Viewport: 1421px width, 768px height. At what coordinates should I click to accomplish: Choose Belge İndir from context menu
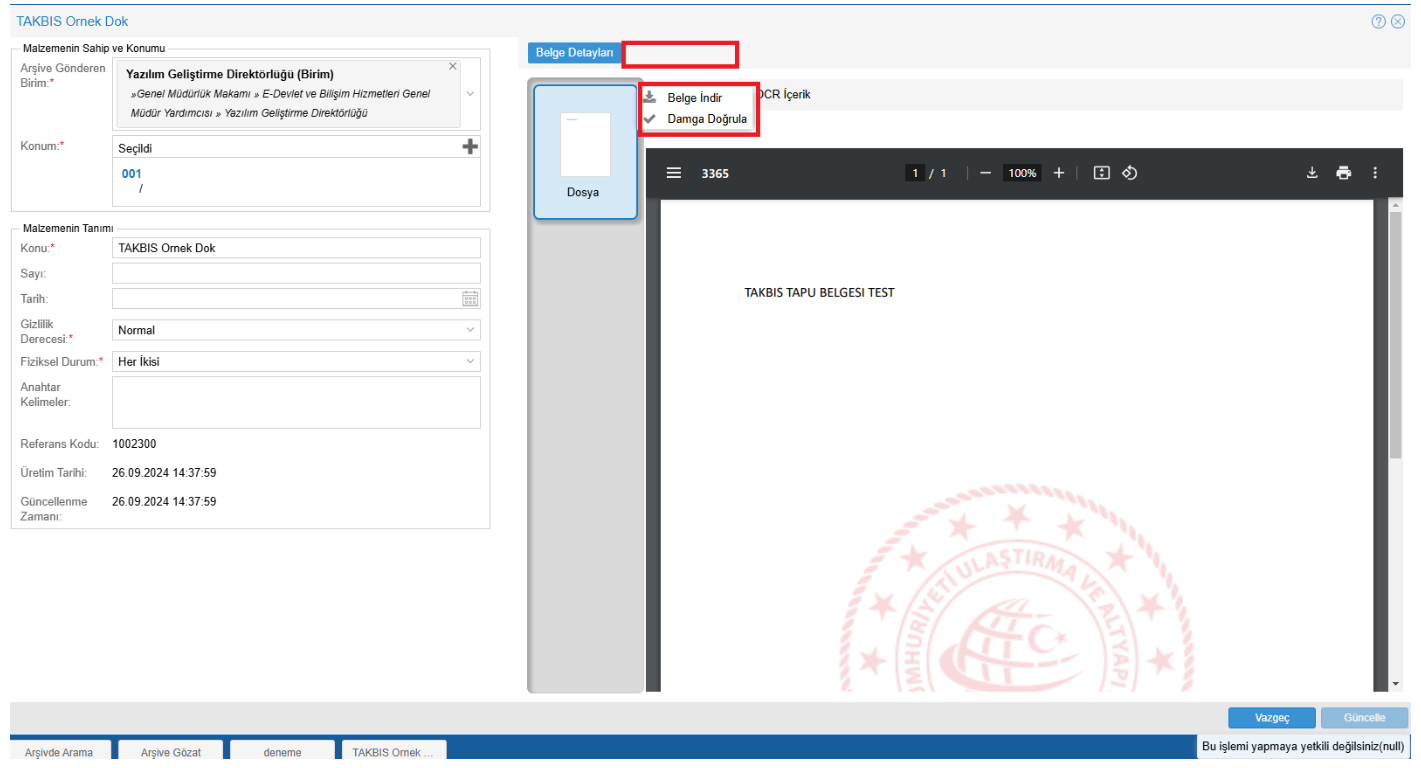tap(694, 98)
